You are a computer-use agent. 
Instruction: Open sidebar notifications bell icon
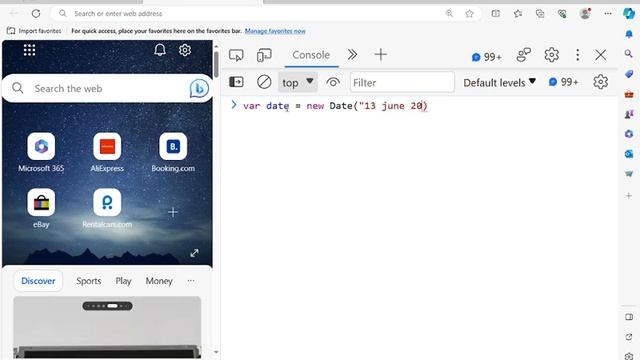point(629,34)
